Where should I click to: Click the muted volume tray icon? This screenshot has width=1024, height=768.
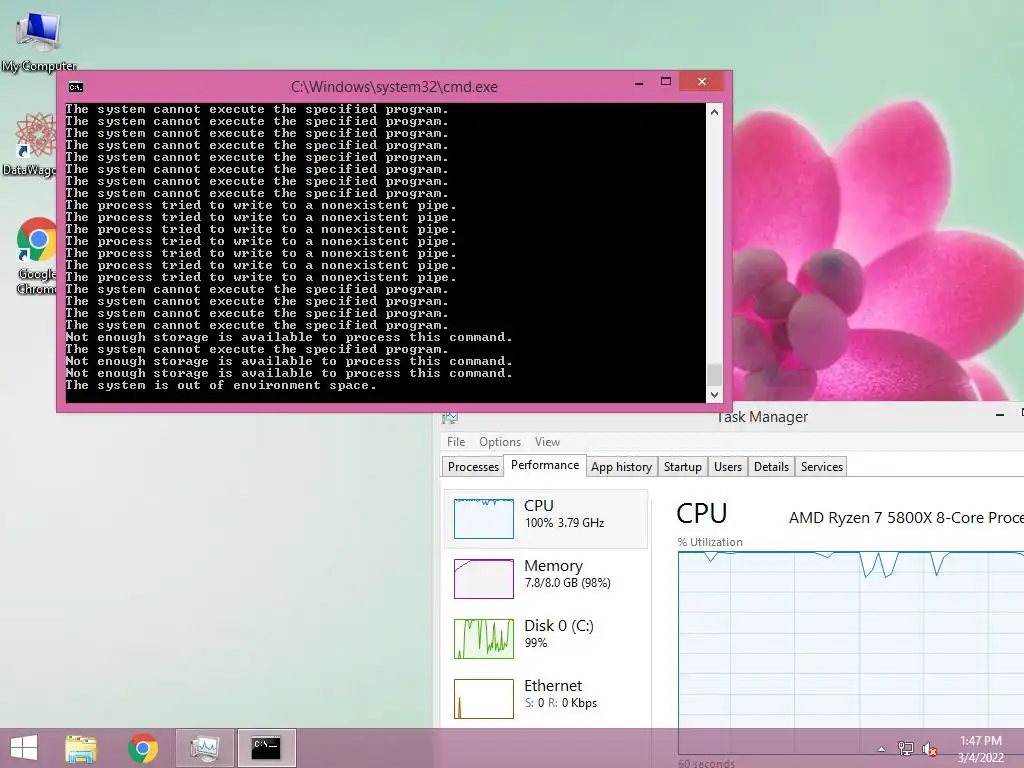[929, 749]
